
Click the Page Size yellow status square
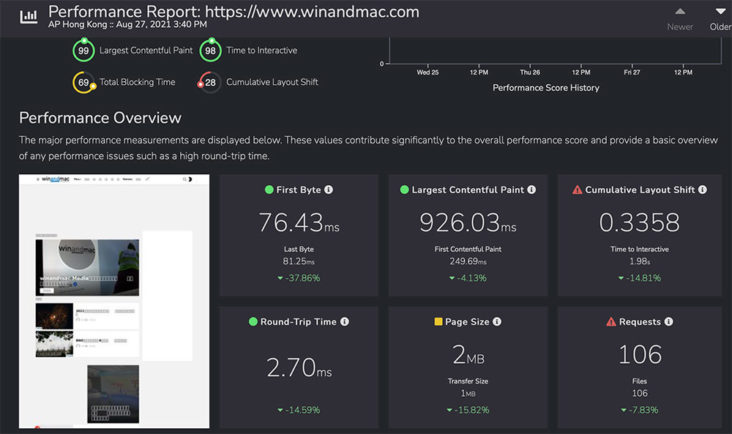tap(438, 322)
